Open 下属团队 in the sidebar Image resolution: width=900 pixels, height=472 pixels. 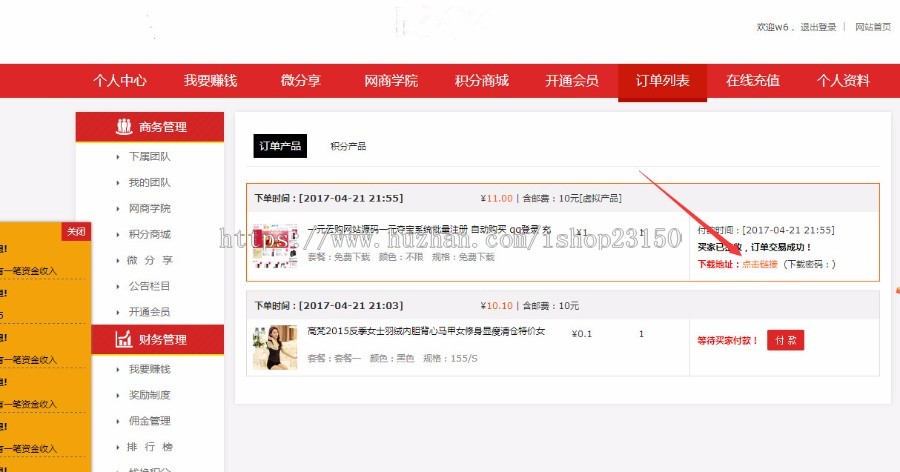(x=149, y=156)
